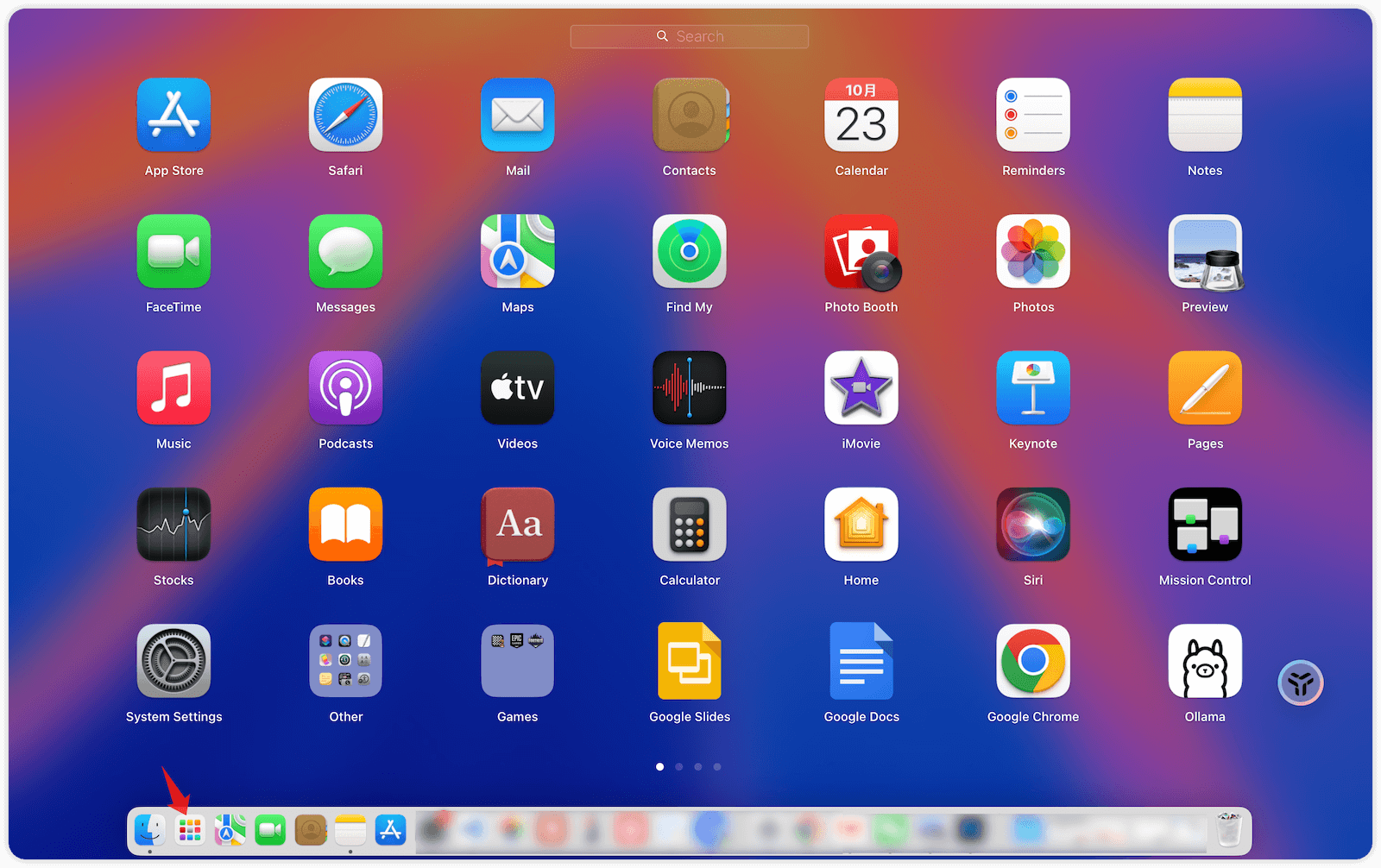Open the App Store app in Launchpad
Viewport: 1381px width, 868px height.
pos(173,115)
